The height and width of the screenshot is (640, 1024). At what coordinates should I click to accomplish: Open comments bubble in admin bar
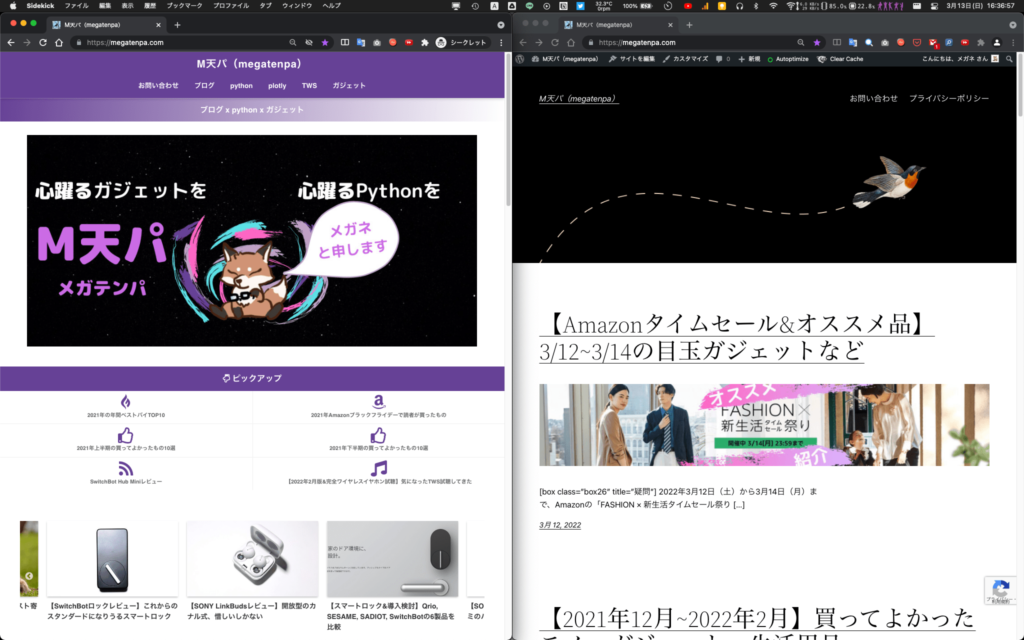pos(722,59)
